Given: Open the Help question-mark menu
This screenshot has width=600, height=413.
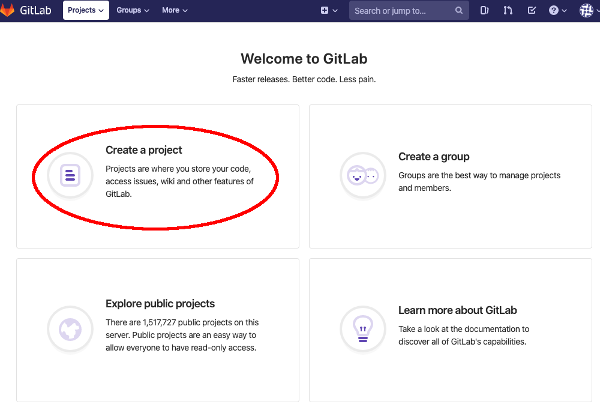Looking at the screenshot, I should (x=558, y=10).
